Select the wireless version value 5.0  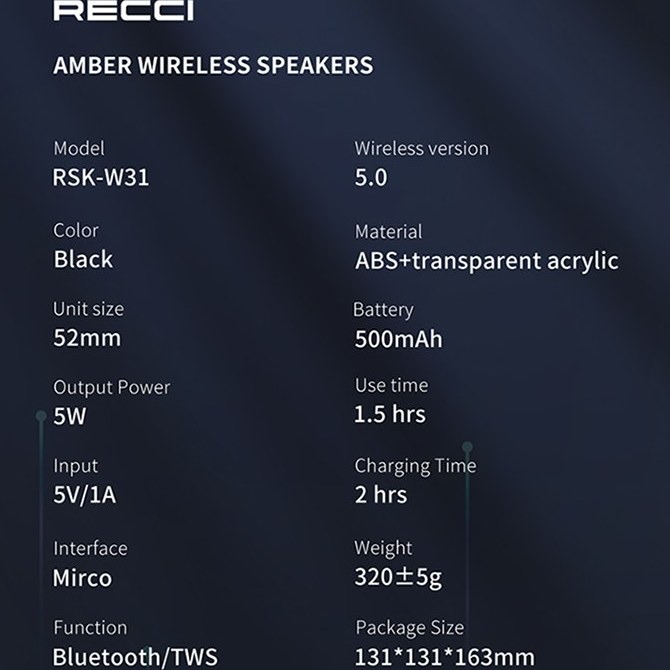[x=370, y=178]
